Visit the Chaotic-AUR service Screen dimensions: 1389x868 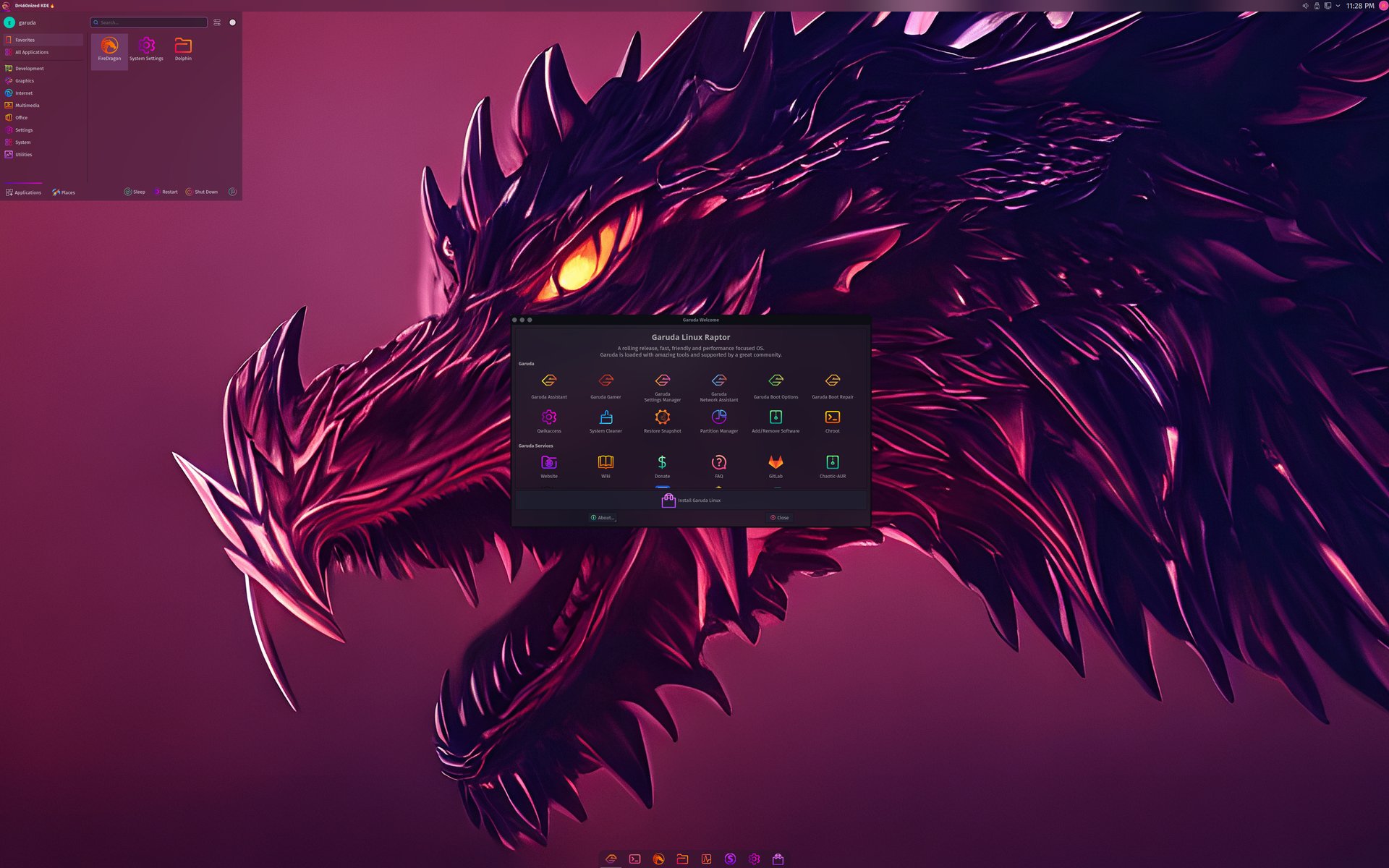(832, 463)
